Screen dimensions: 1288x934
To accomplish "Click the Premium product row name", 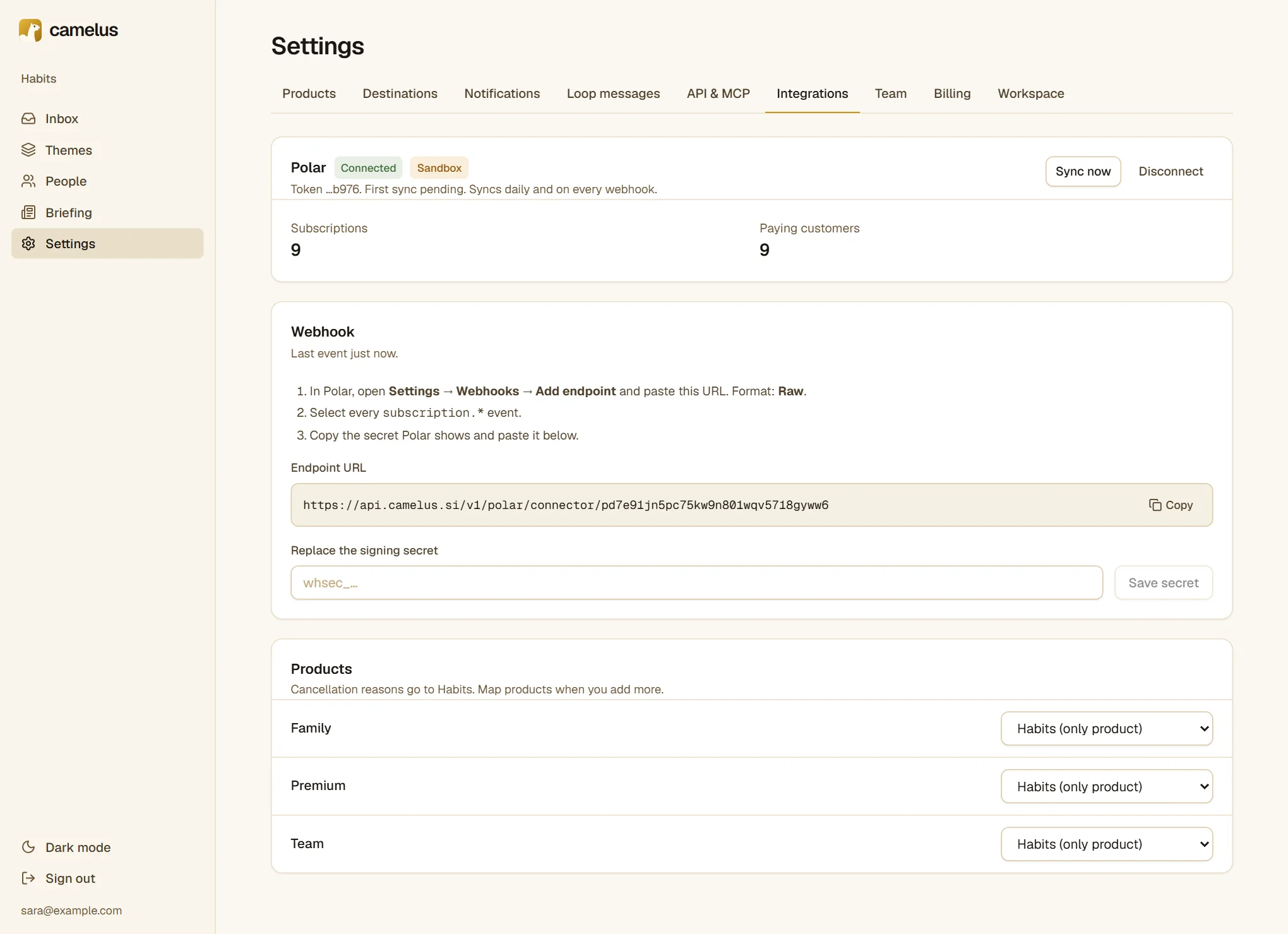I will pyautogui.click(x=318, y=786).
